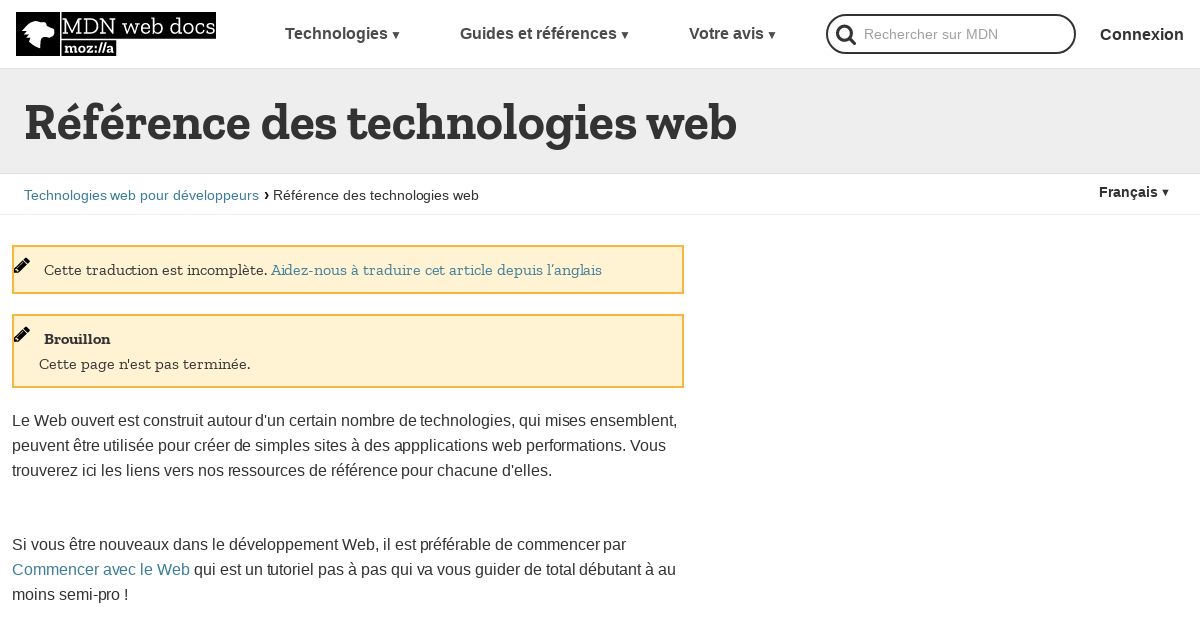Expand the Guides et références menu
The width and height of the screenshot is (1200, 630).
tap(544, 34)
